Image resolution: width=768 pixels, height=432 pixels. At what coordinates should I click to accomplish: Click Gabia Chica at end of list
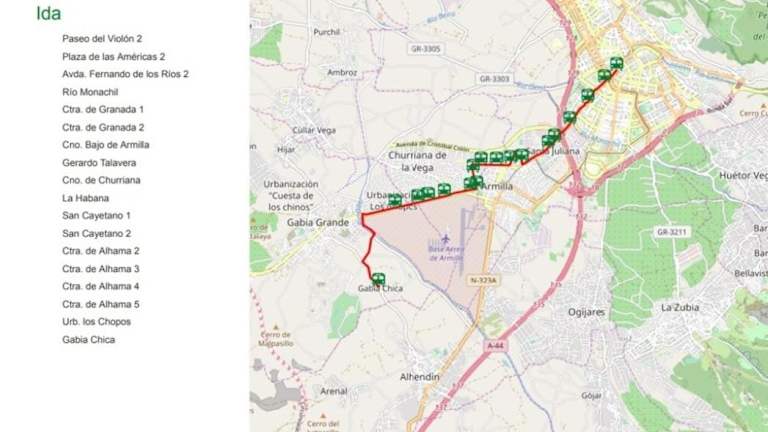[x=89, y=340]
